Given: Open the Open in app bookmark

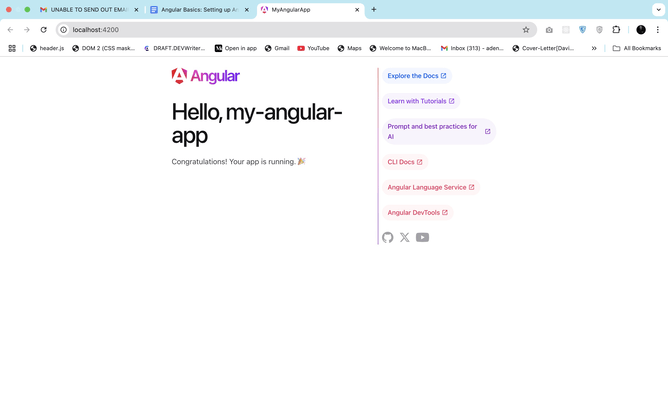Looking at the screenshot, I should tap(236, 49).
